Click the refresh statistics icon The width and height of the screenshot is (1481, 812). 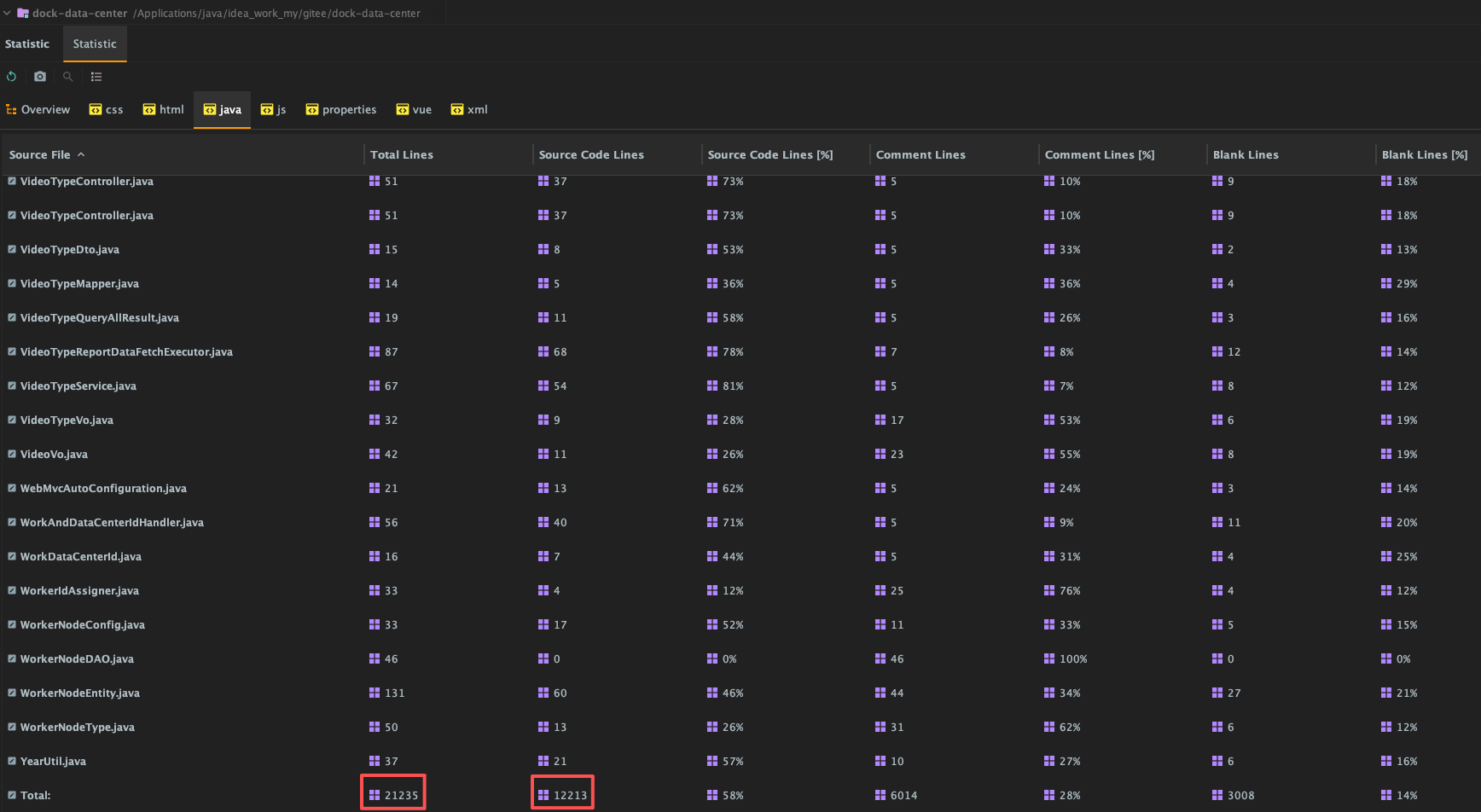11,77
